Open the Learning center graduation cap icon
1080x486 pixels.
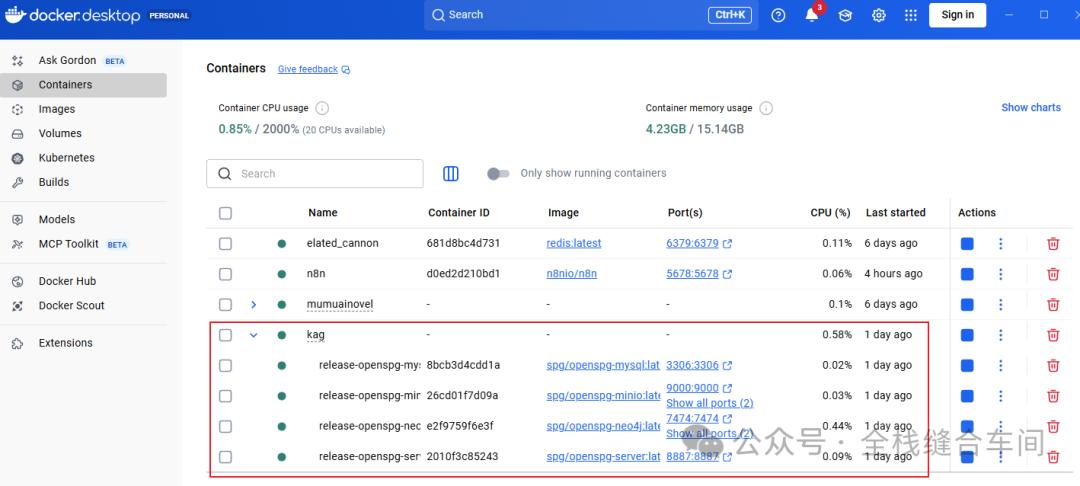click(x=845, y=15)
